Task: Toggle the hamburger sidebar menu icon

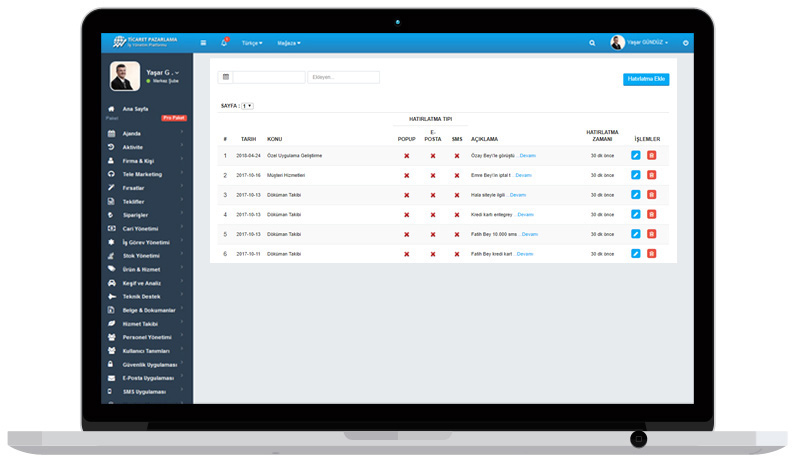Action: pos(203,43)
